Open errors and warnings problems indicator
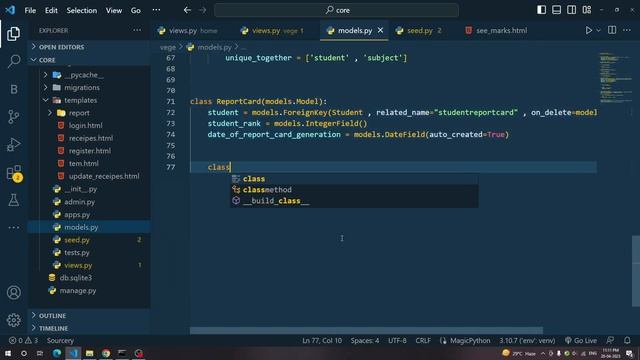 (x=23, y=340)
